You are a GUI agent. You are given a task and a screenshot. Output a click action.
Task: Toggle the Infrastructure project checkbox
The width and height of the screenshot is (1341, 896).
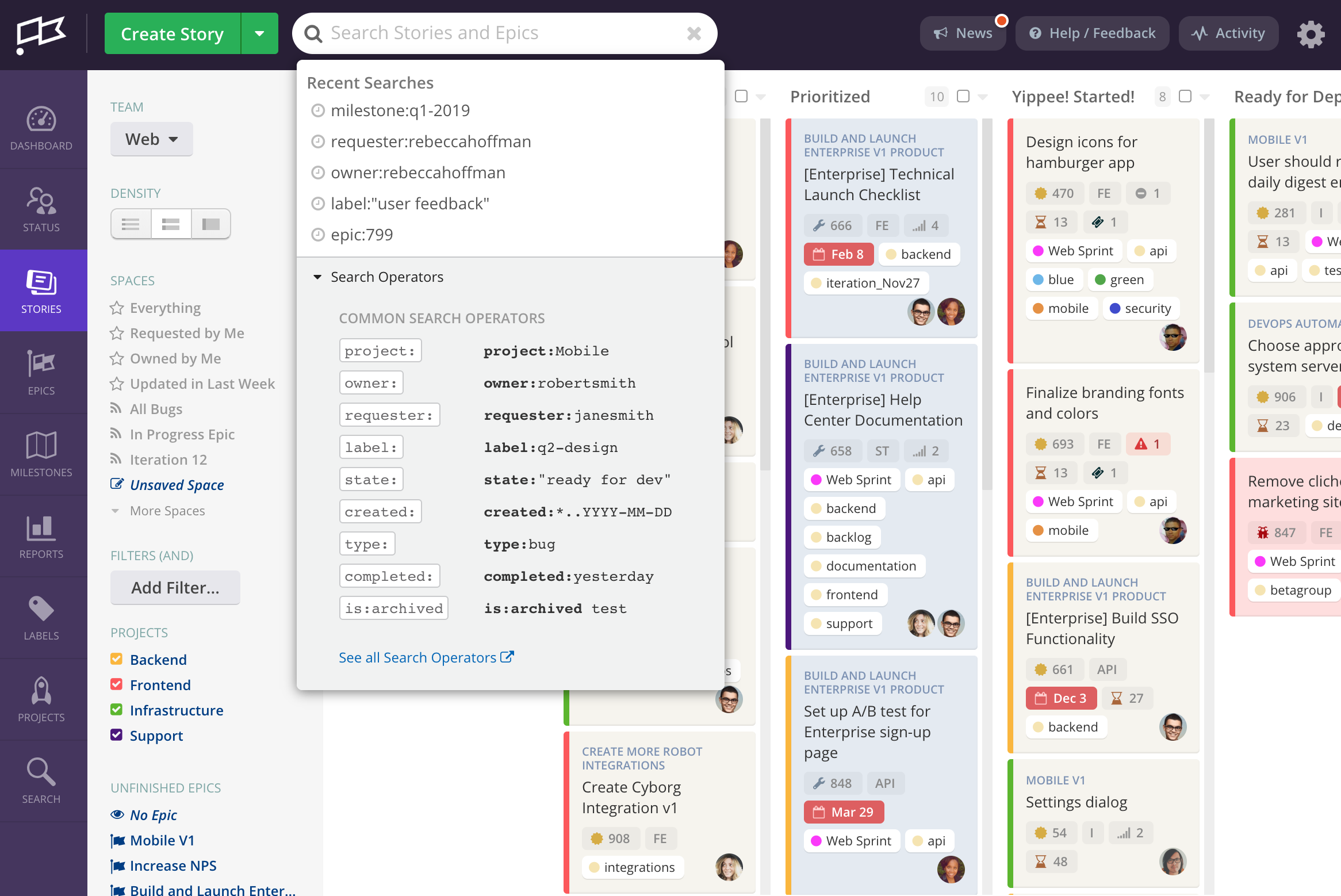pos(116,710)
